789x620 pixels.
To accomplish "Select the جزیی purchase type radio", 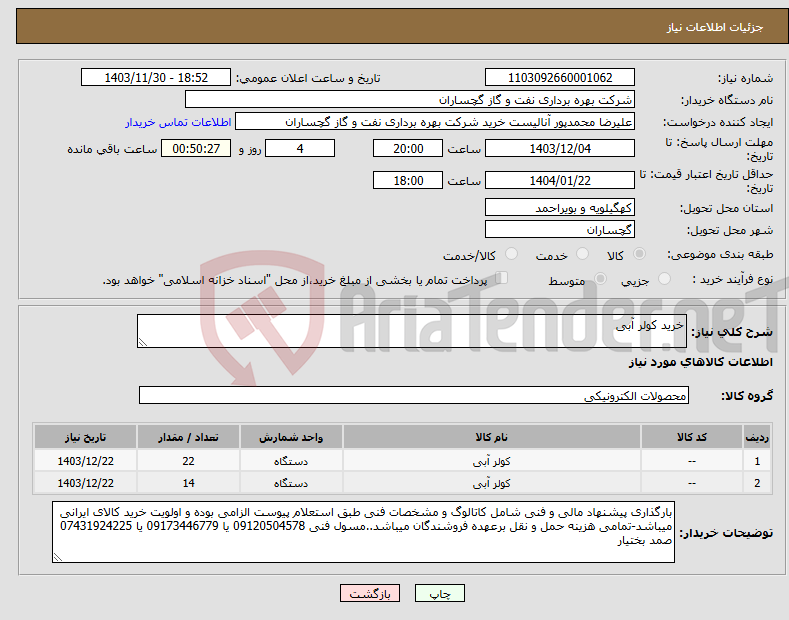I will pyautogui.click(x=664, y=278).
